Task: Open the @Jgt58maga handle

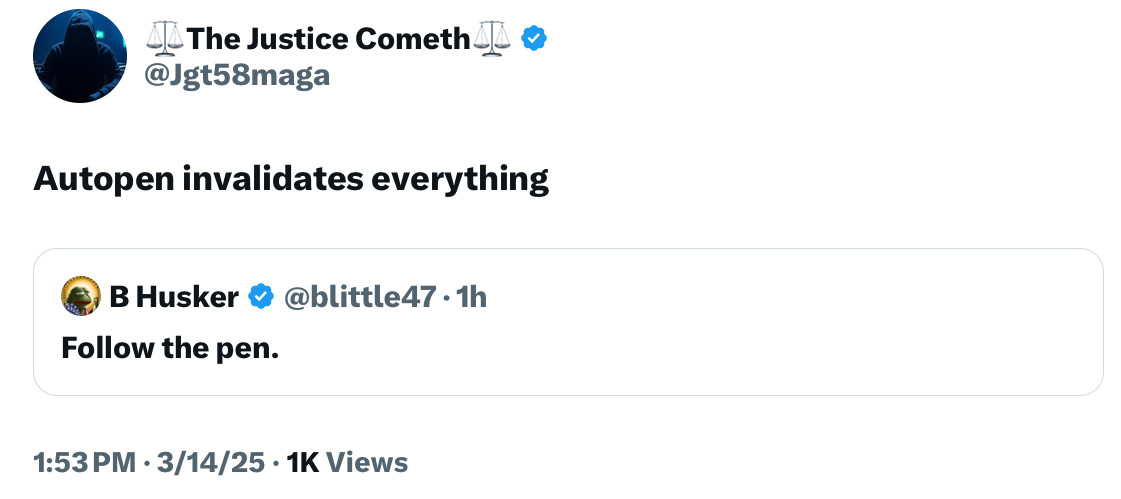Action: (x=237, y=74)
